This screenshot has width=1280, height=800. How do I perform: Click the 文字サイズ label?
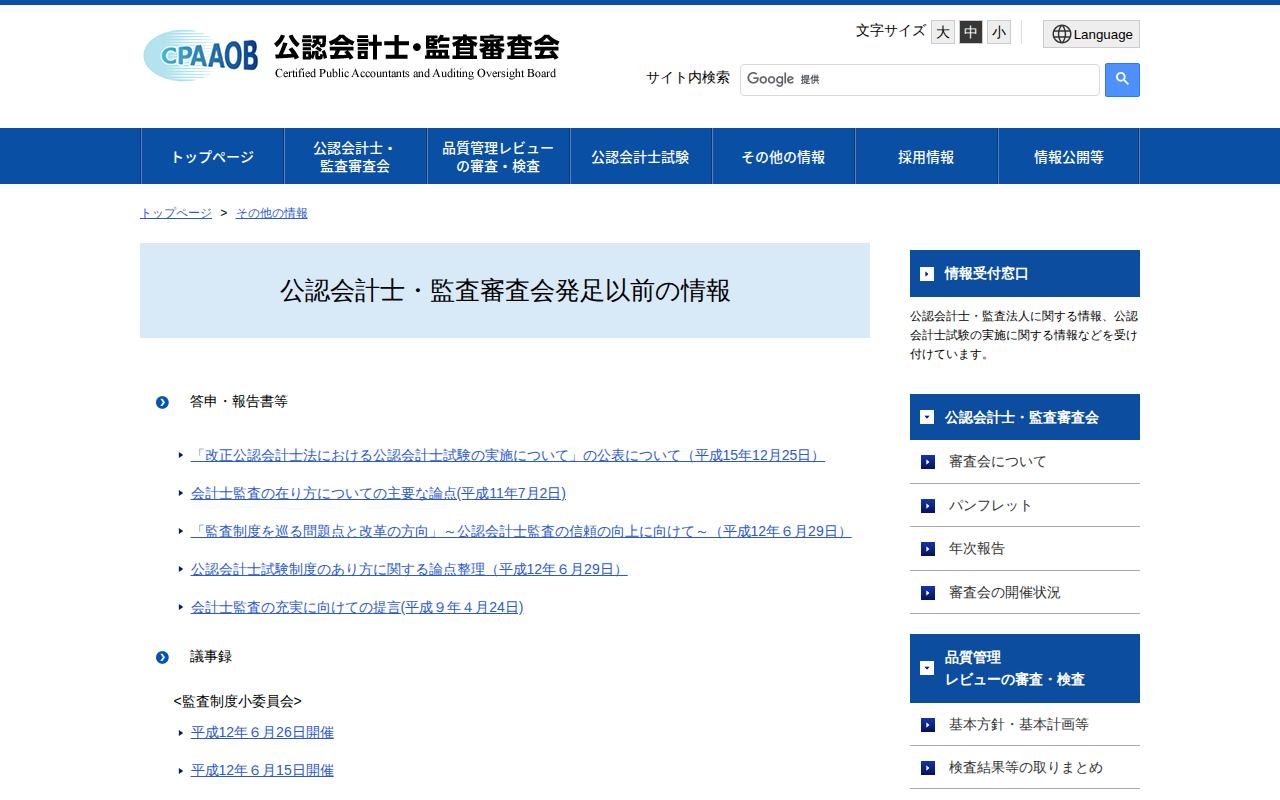pyautogui.click(x=891, y=31)
